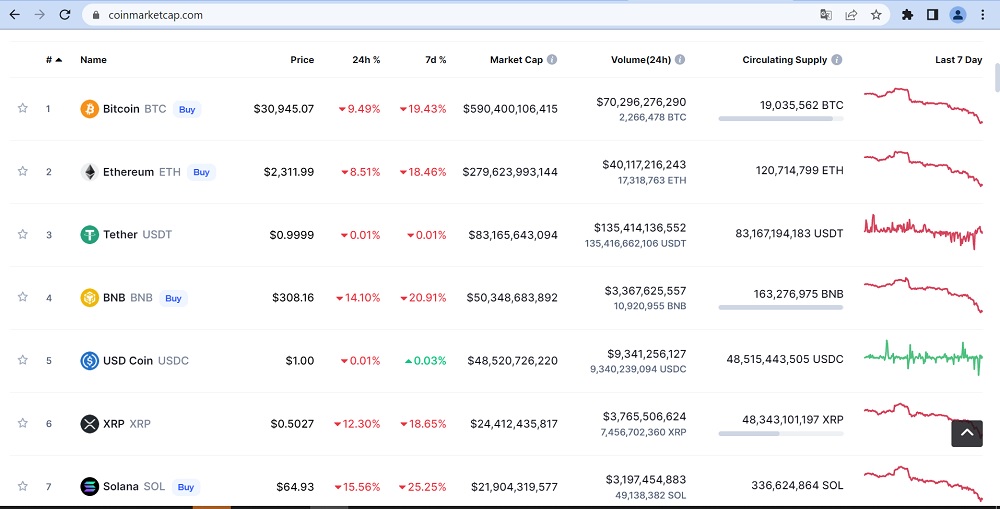This screenshot has height=509, width=1000.
Task: Sort table by Volume(24h) header
Action: coord(641,60)
